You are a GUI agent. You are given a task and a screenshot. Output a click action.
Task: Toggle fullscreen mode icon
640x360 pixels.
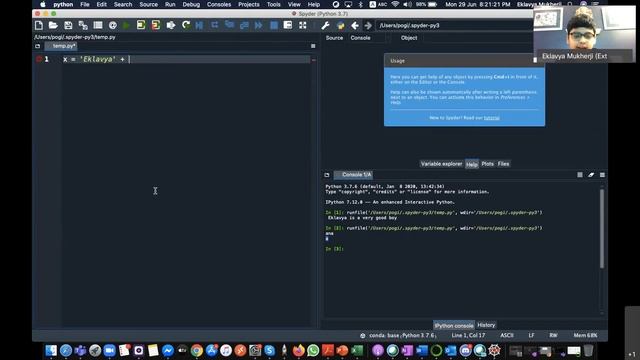pos(302,25)
